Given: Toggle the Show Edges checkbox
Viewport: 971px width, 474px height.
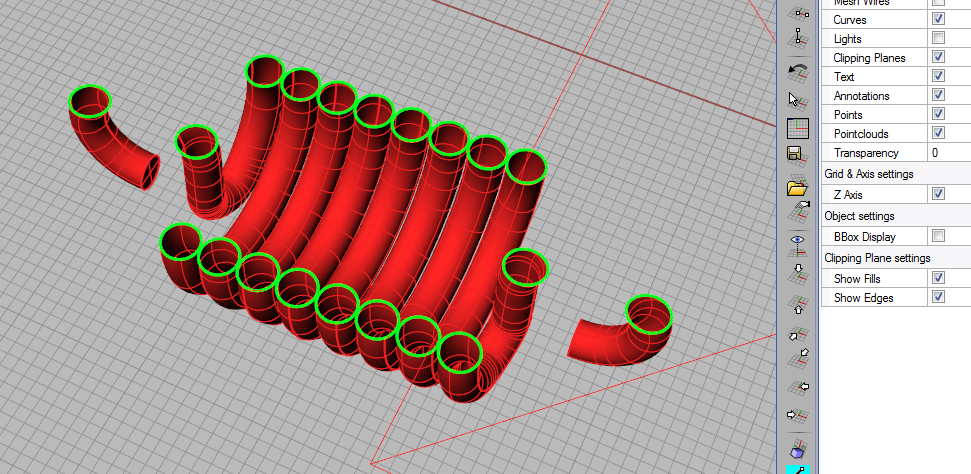Looking at the screenshot, I should (938, 297).
